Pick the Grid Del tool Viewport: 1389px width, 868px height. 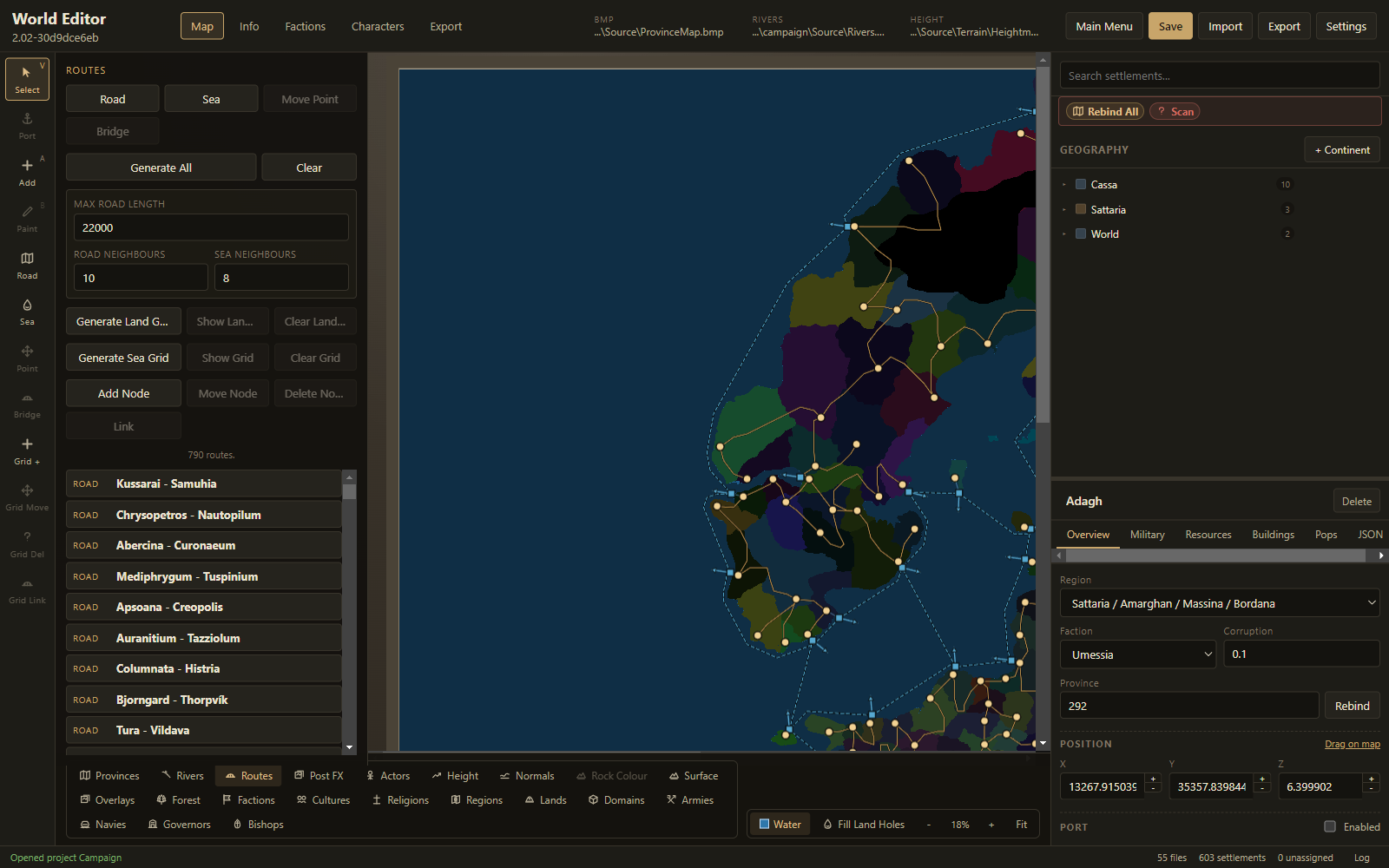pyautogui.click(x=27, y=544)
